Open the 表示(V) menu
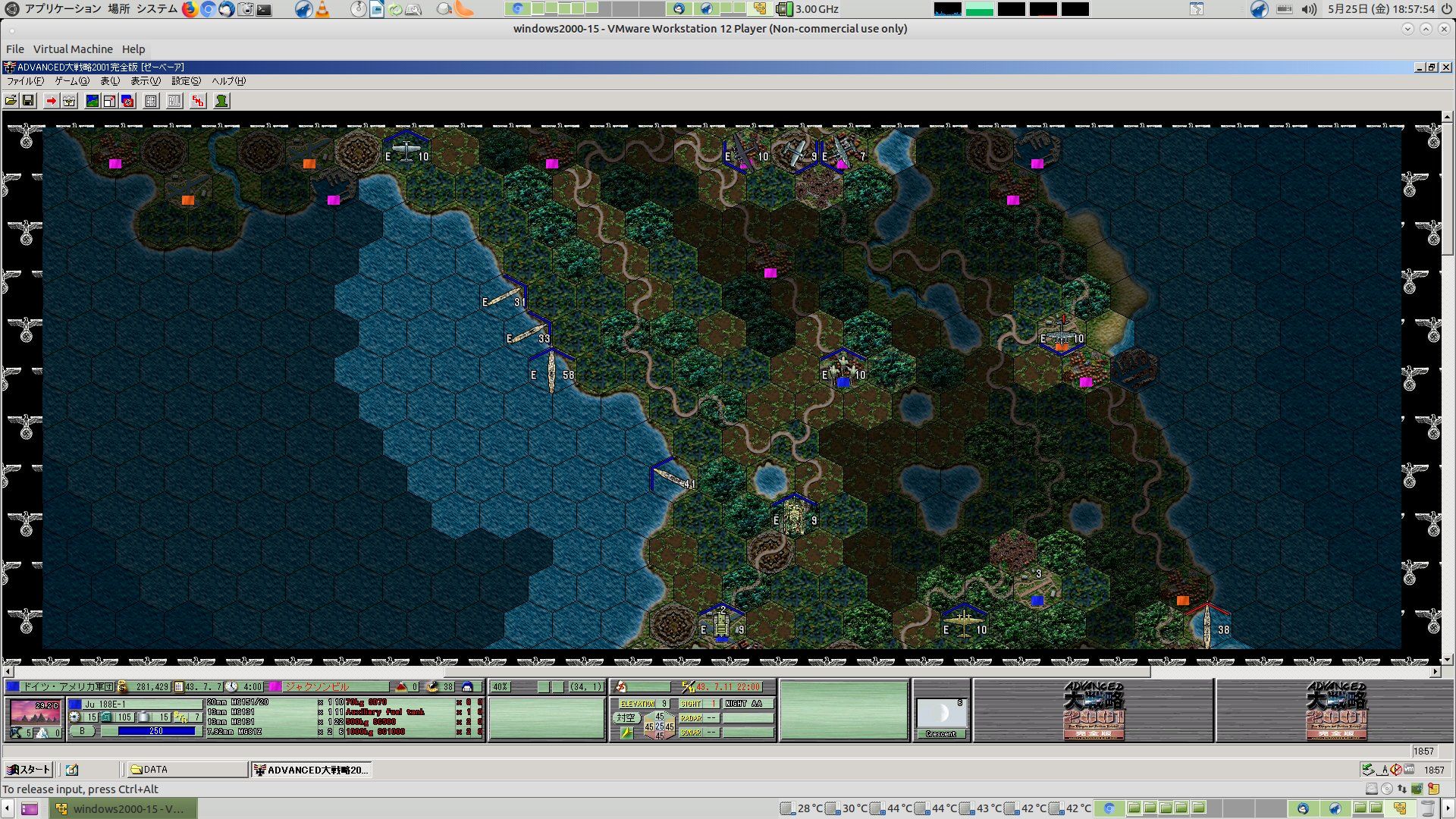The width and height of the screenshot is (1456, 819). [145, 81]
